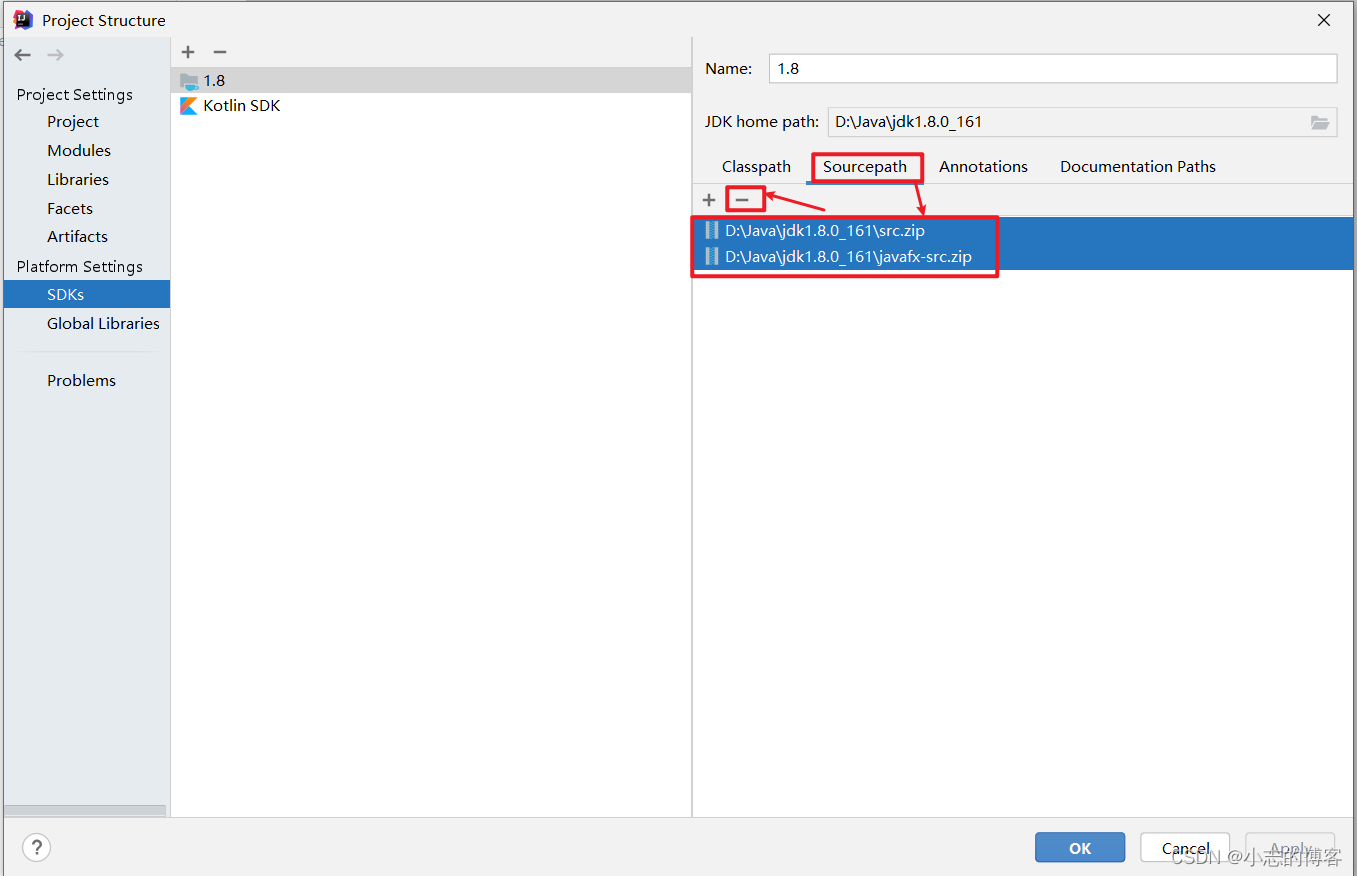Open the Libraries settings page
Viewport: 1357px width, 876px height.
tap(78, 179)
